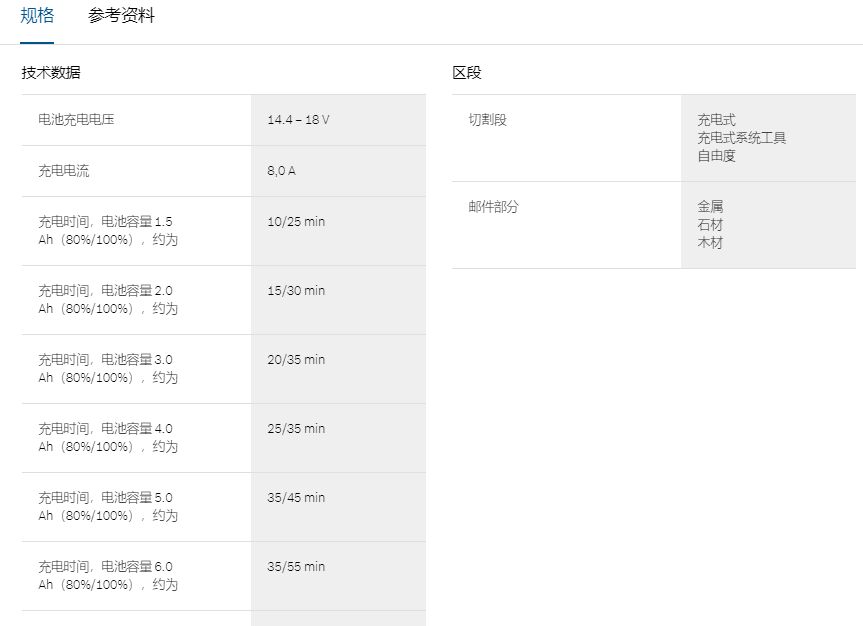
Task: Click the 邮件部分 row label
Action: point(494,206)
